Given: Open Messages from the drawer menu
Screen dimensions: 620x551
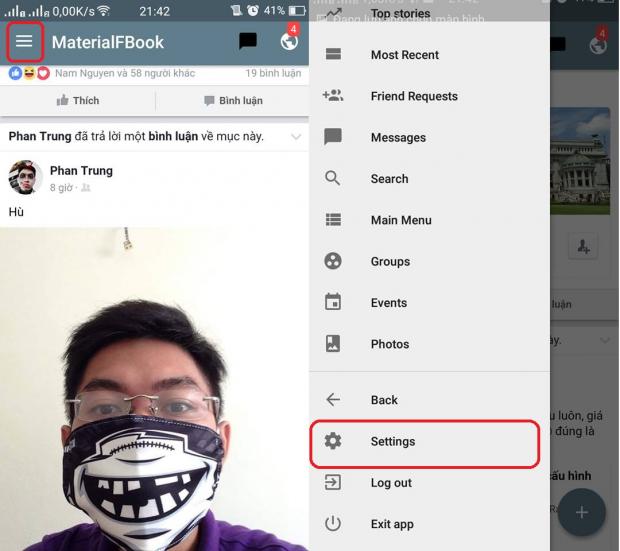Looking at the screenshot, I should point(398,138).
